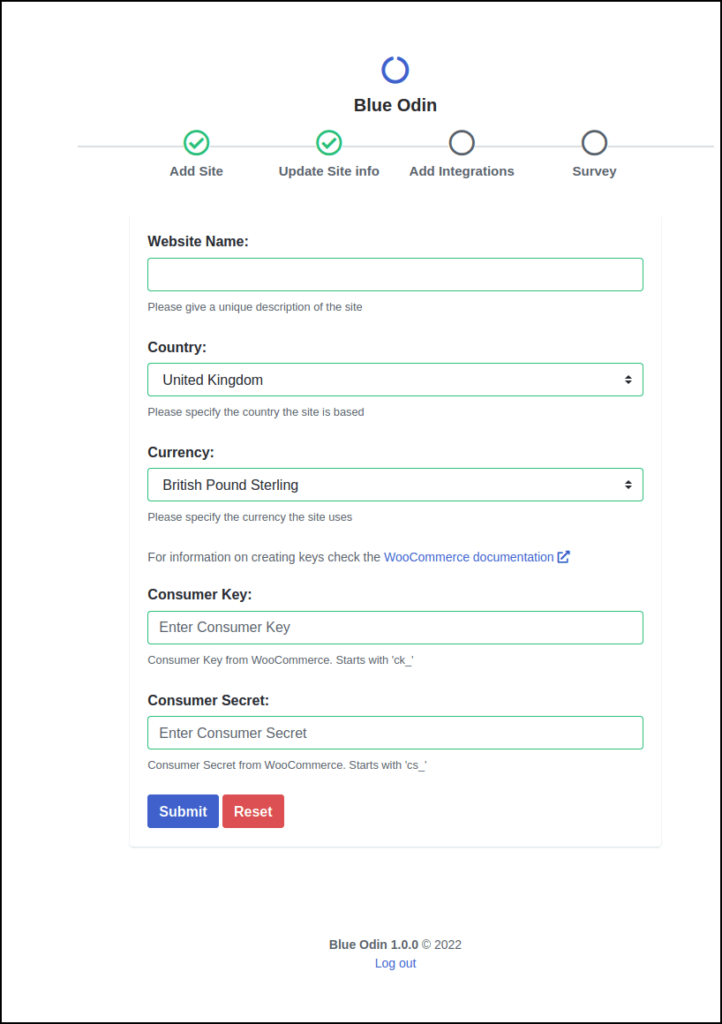The width and height of the screenshot is (722, 1024).
Task: Click the external link icon beside WooCommerce documentation
Action: point(565,556)
